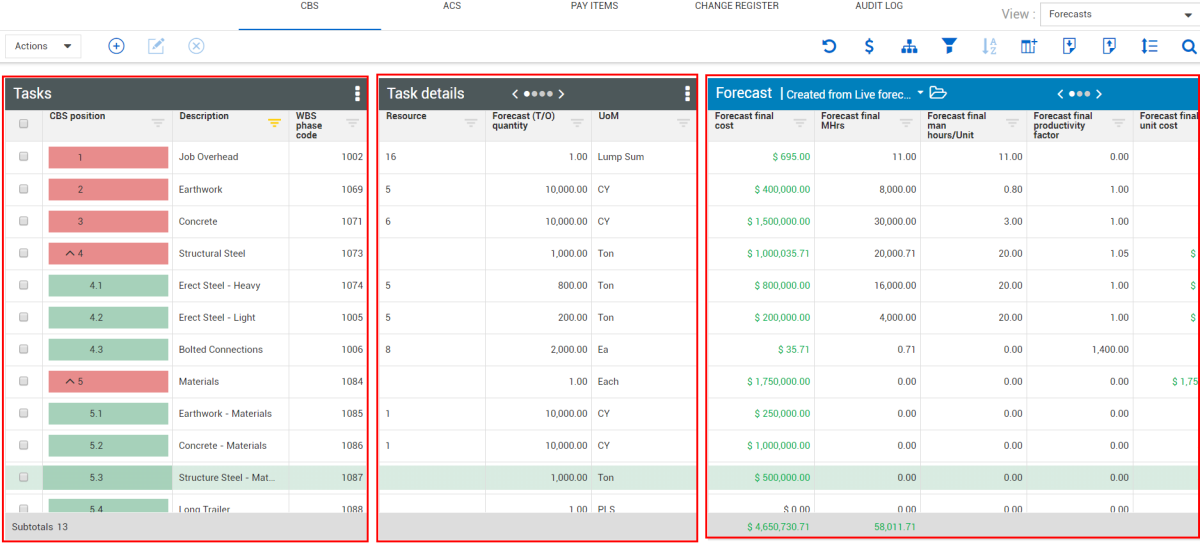Screen dimensions: 1200x543
Task: Open the hierarchy structure icon
Action: tap(909, 46)
